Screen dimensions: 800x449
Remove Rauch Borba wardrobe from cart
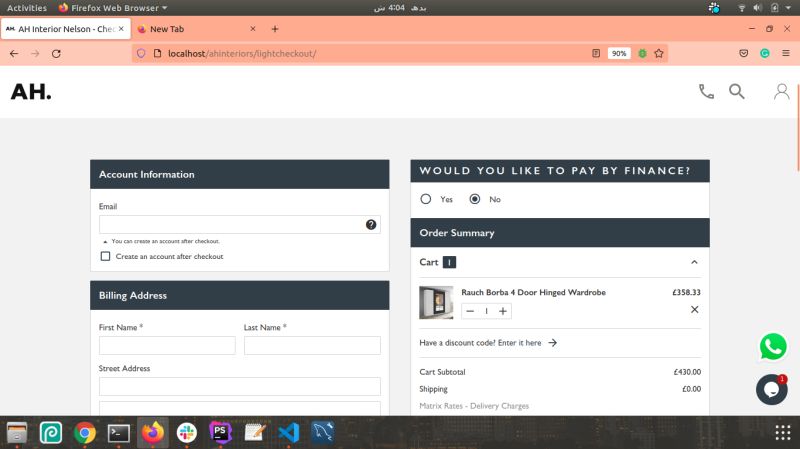click(694, 310)
